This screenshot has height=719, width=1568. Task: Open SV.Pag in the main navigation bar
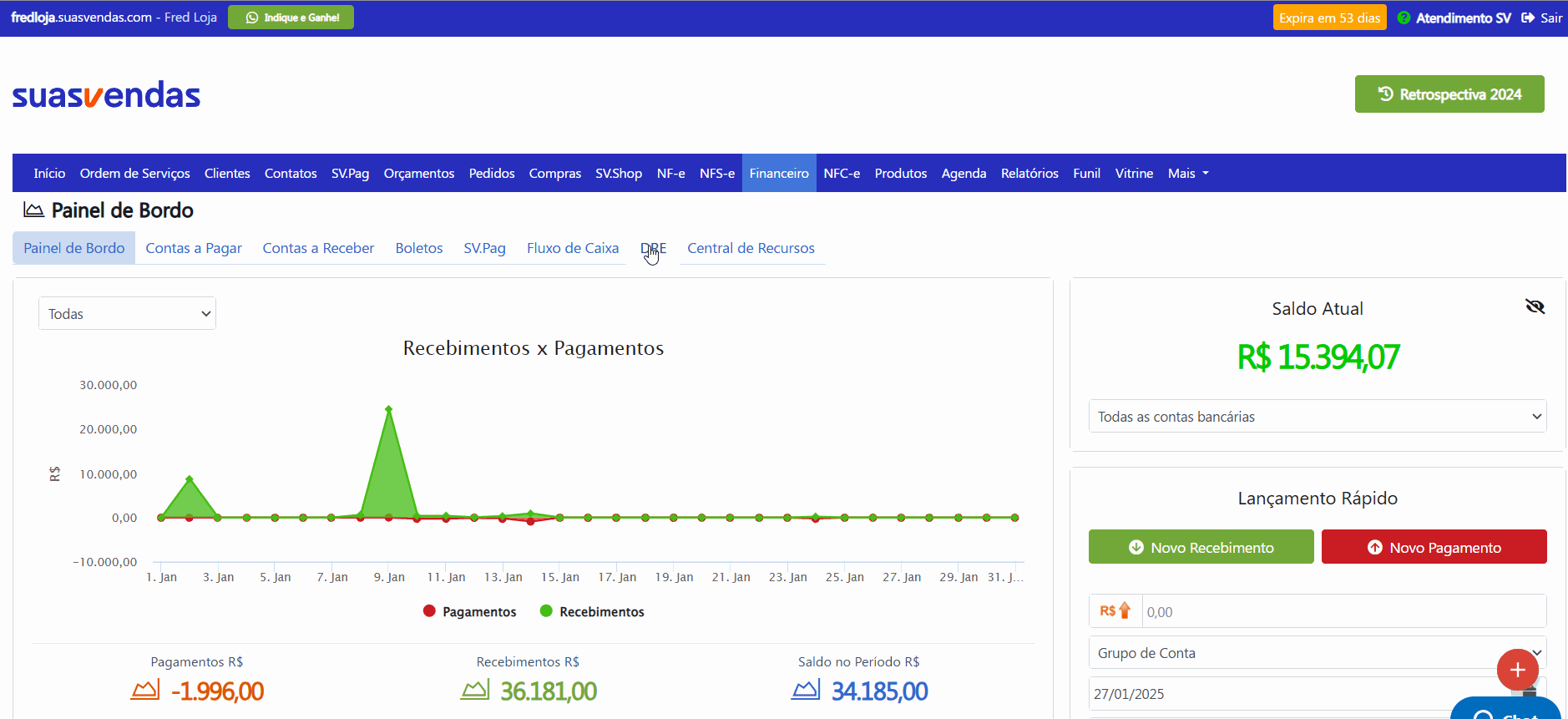[350, 173]
